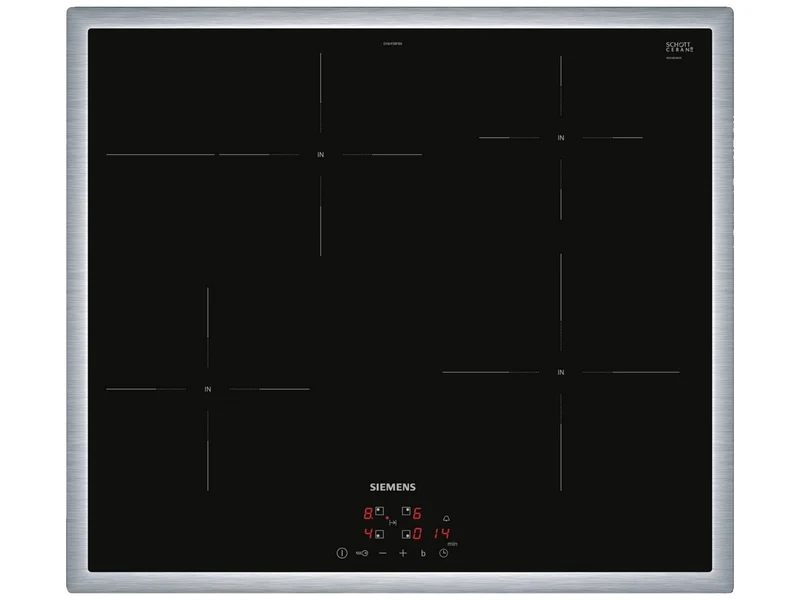Select the rear-right zone selector icon
Viewport: 800px width, 600px height.
click(406, 511)
